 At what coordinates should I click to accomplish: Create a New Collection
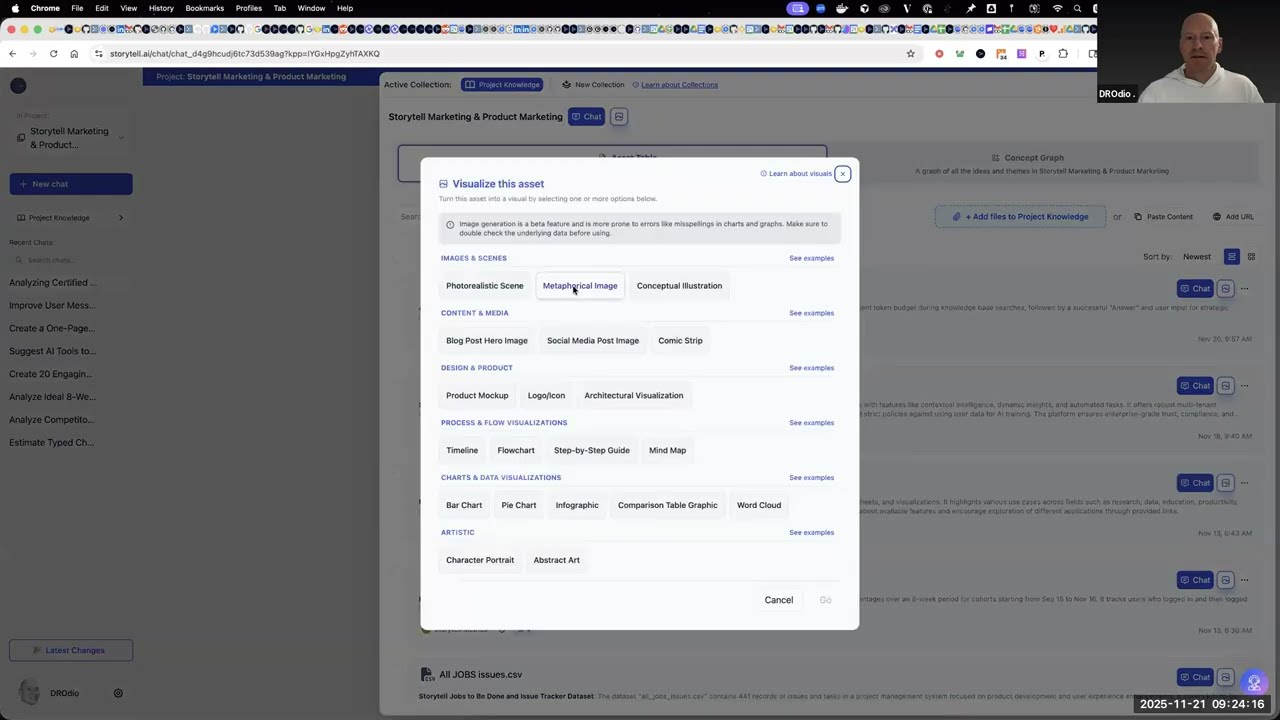coord(593,85)
